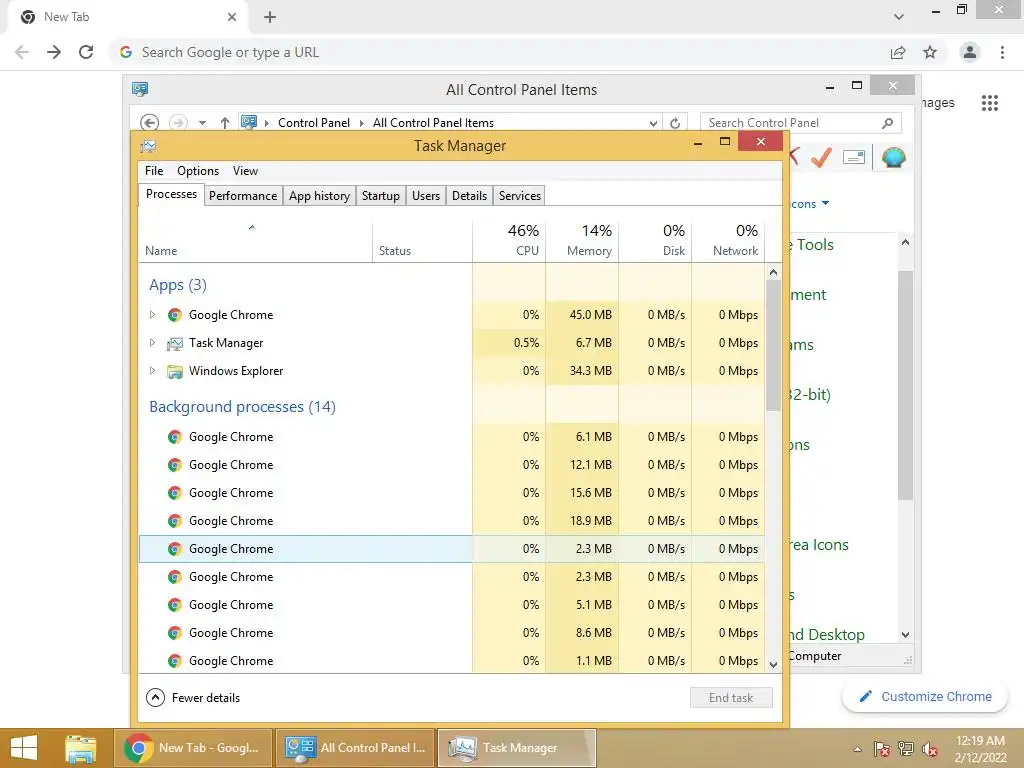Select Windows Explorer process icon
The height and width of the screenshot is (768, 1024).
pos(174,372)
